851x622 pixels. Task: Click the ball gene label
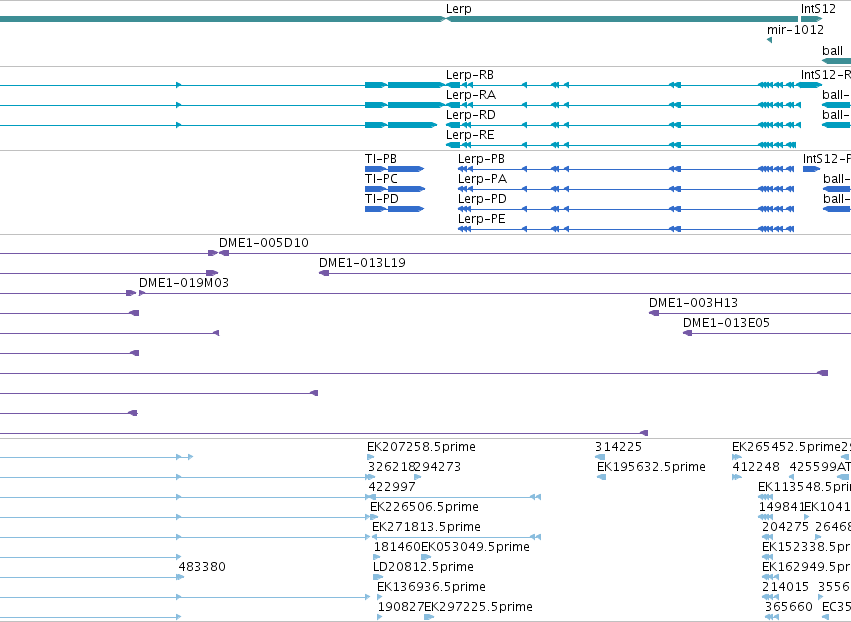832,50
